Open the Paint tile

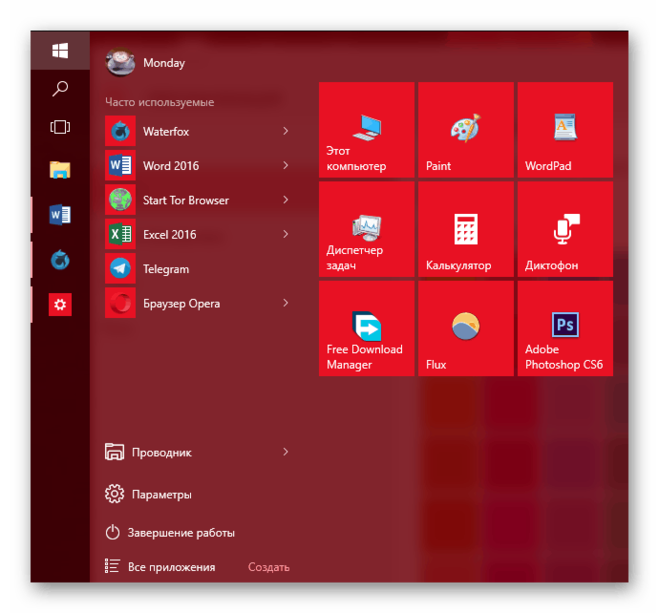point(466,130)
